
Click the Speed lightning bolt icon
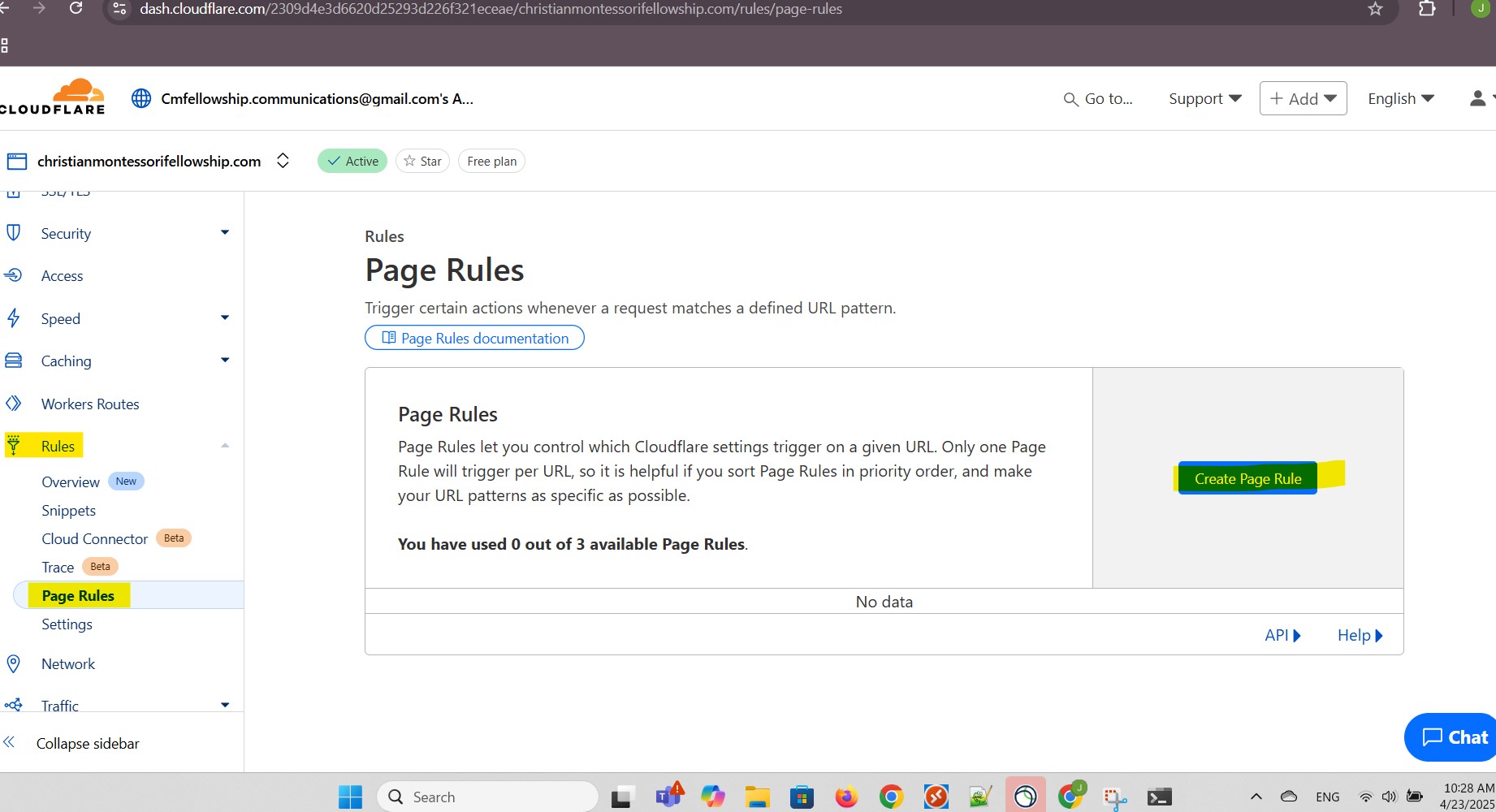[14, 318]
